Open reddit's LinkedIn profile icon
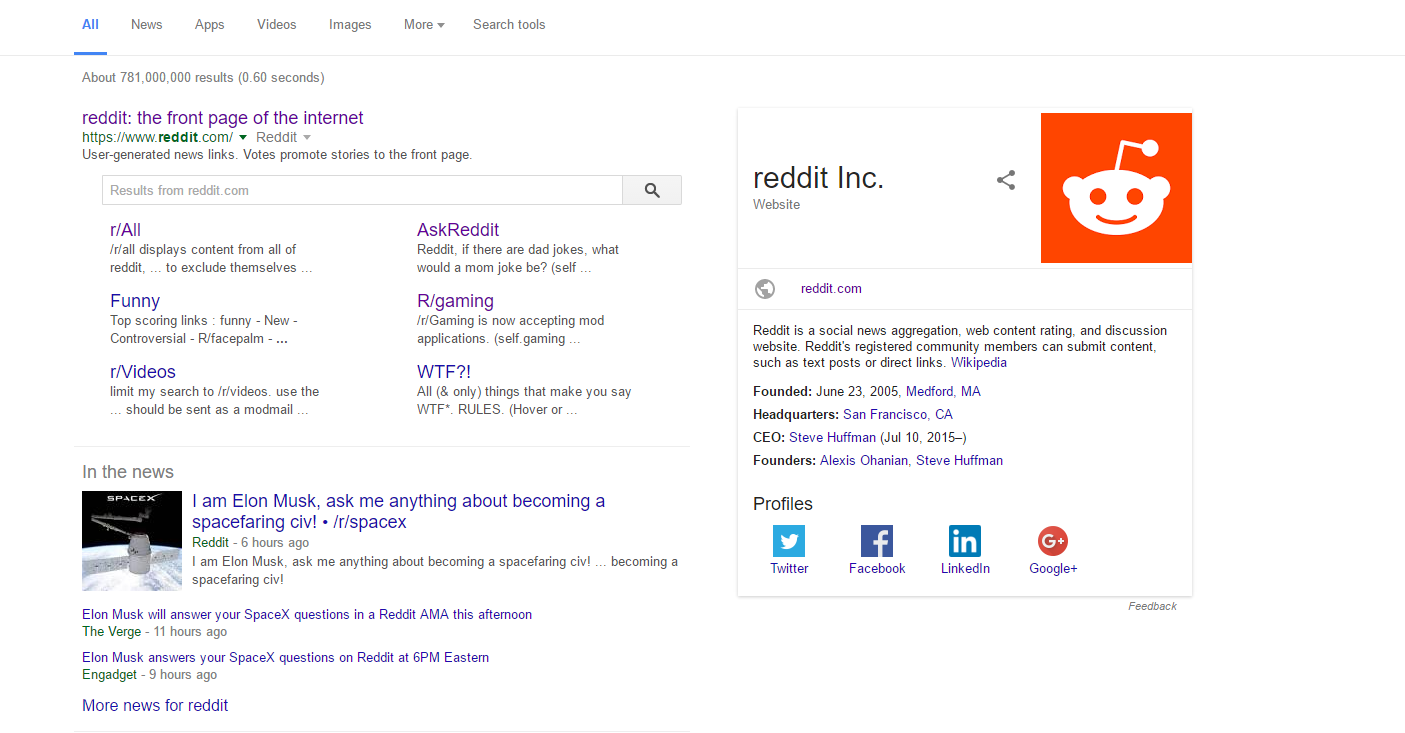The image size is (1405, 733). click(965, 541)
